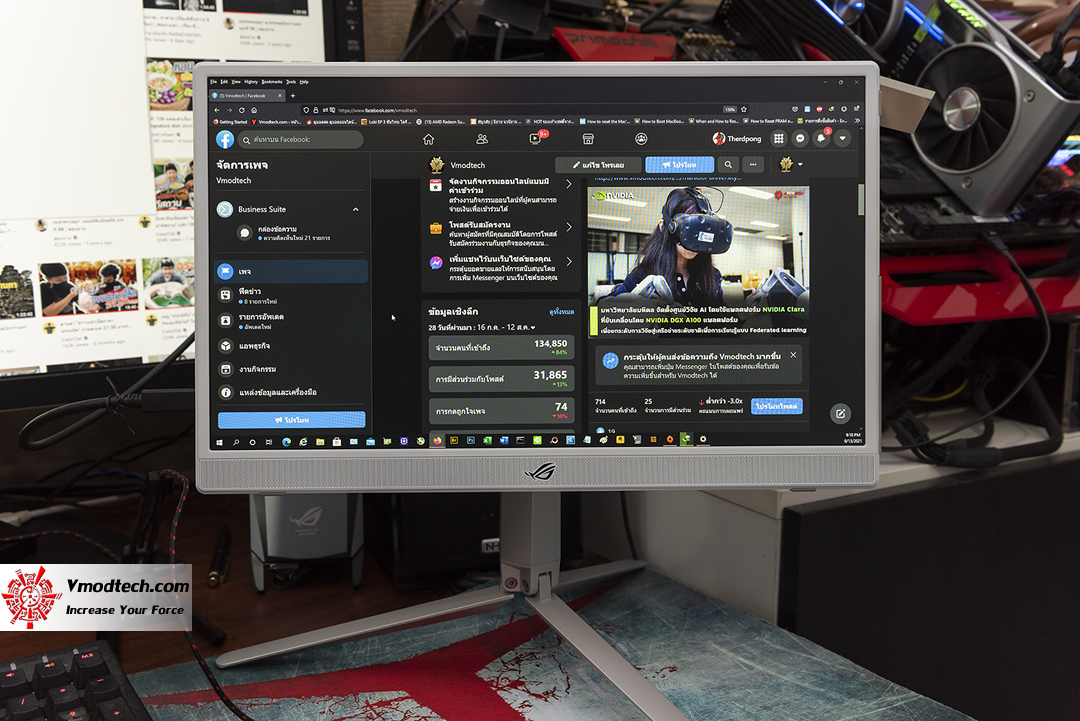
Task: Open the Vmodtech.com bookmark in toolbar
Action: [x=276, y=122]
